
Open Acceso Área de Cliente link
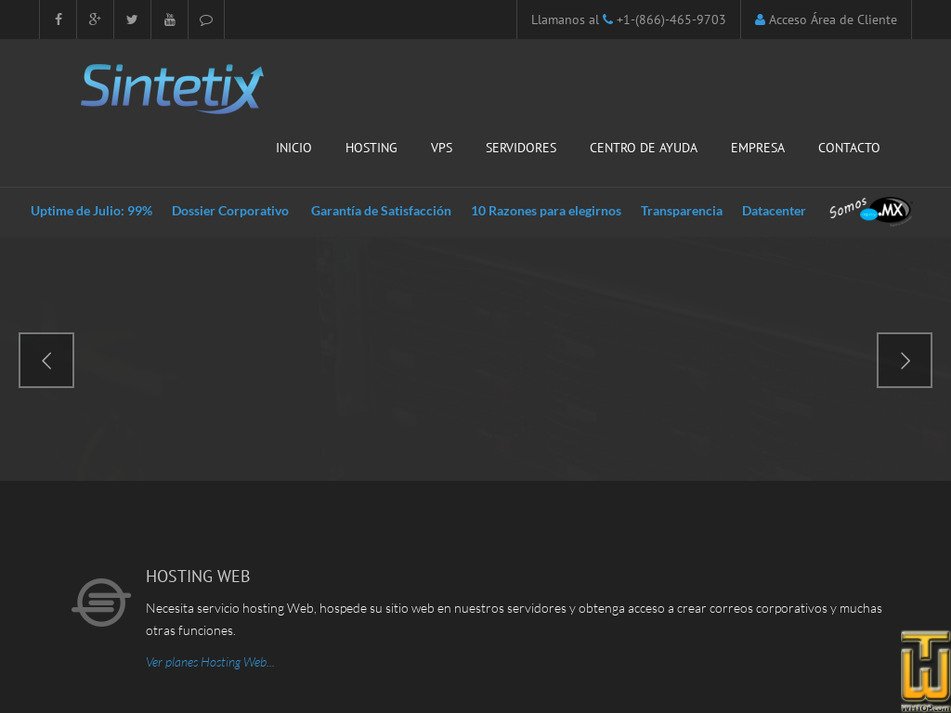[826, 20]
